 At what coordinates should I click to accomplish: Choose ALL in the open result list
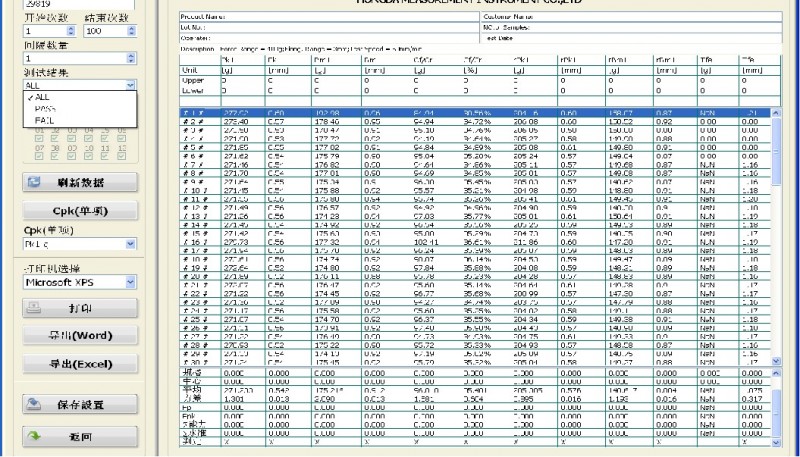click(80, 97)
